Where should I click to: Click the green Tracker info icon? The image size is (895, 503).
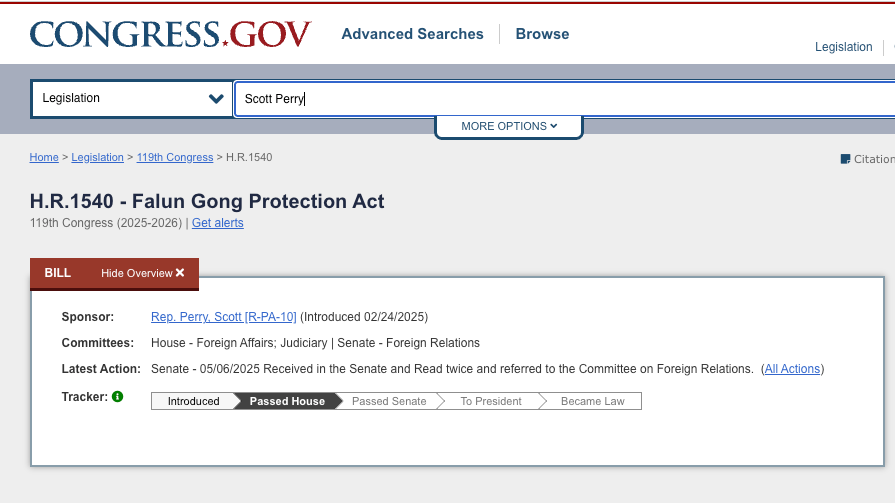(x=117, y=397)
